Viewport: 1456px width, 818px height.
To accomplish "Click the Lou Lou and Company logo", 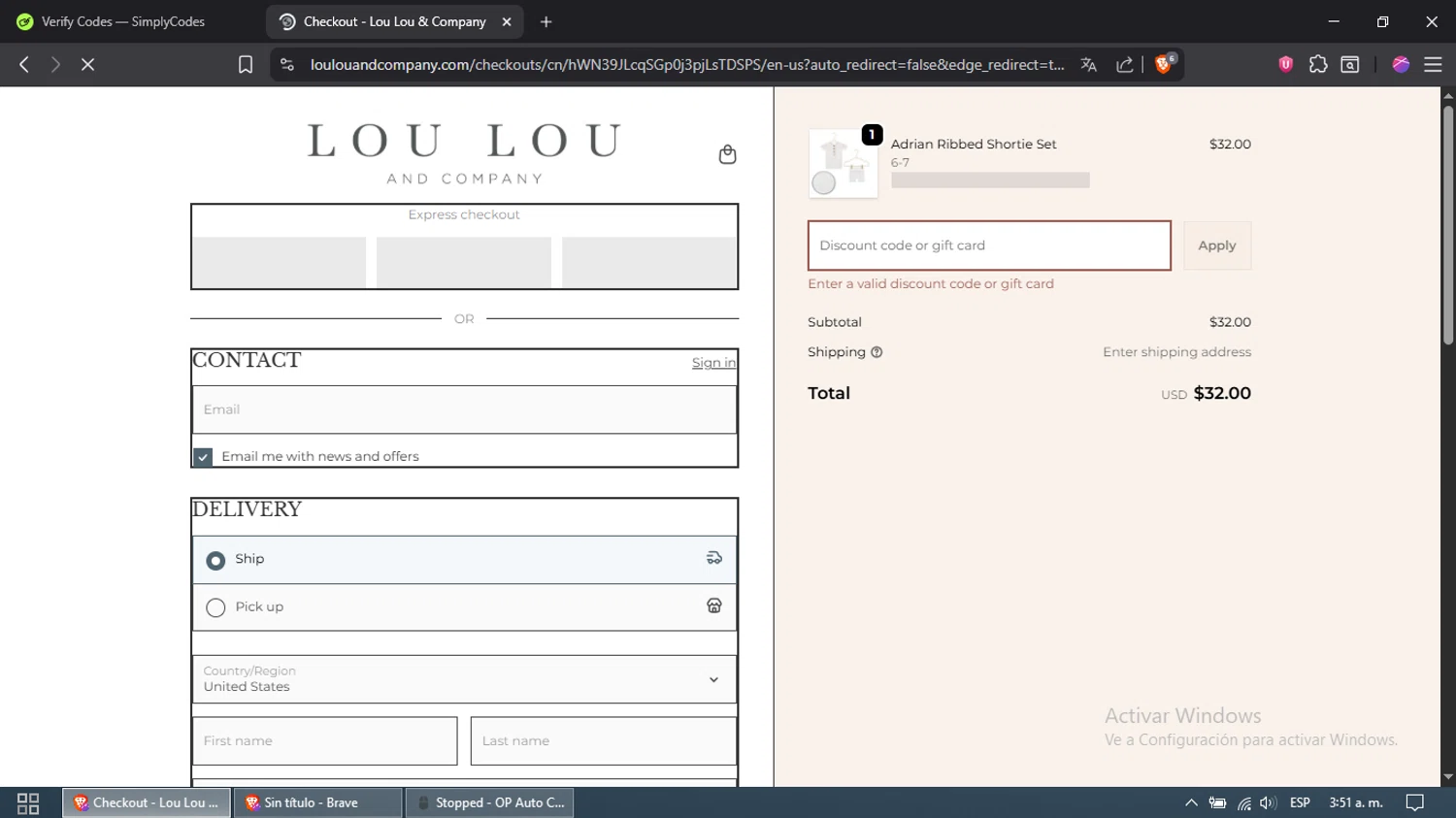I will [464, 153].
